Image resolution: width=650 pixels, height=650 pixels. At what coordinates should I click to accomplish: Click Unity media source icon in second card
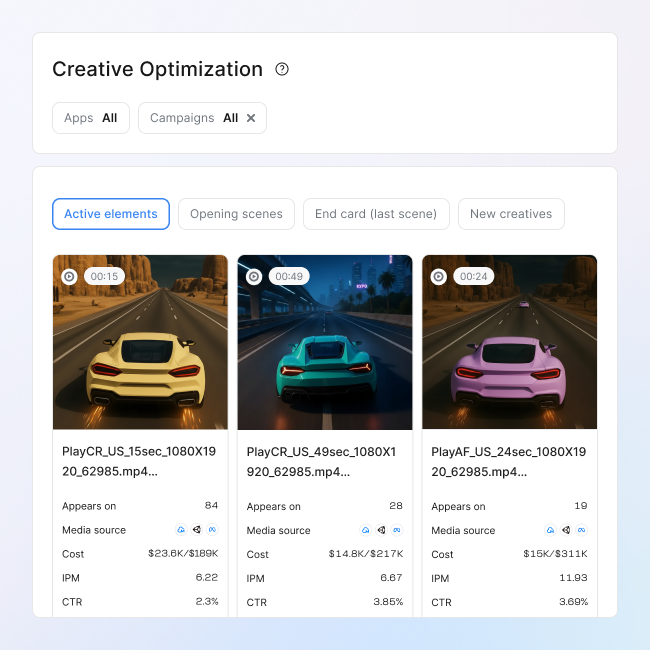(381, 530)
